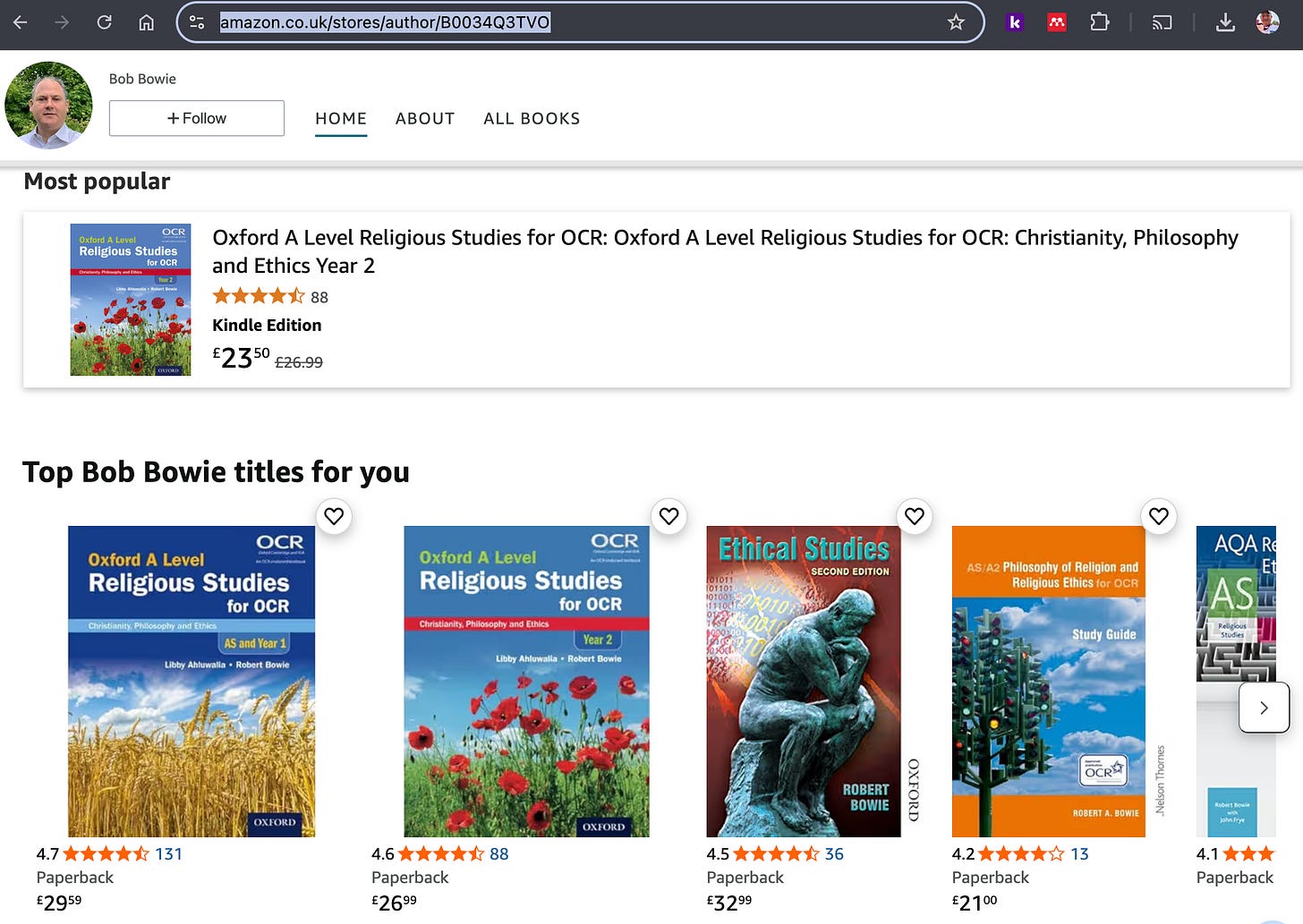Open the ABOUT tab

[x=425, y=118]
